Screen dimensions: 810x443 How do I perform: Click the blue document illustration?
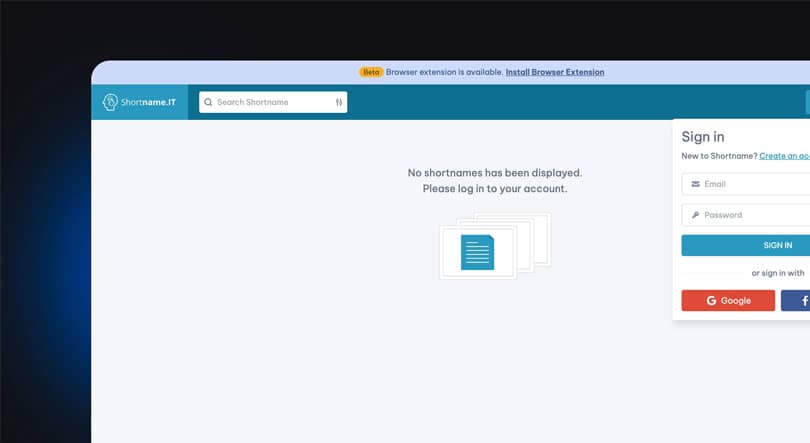[x=477, y=252]
